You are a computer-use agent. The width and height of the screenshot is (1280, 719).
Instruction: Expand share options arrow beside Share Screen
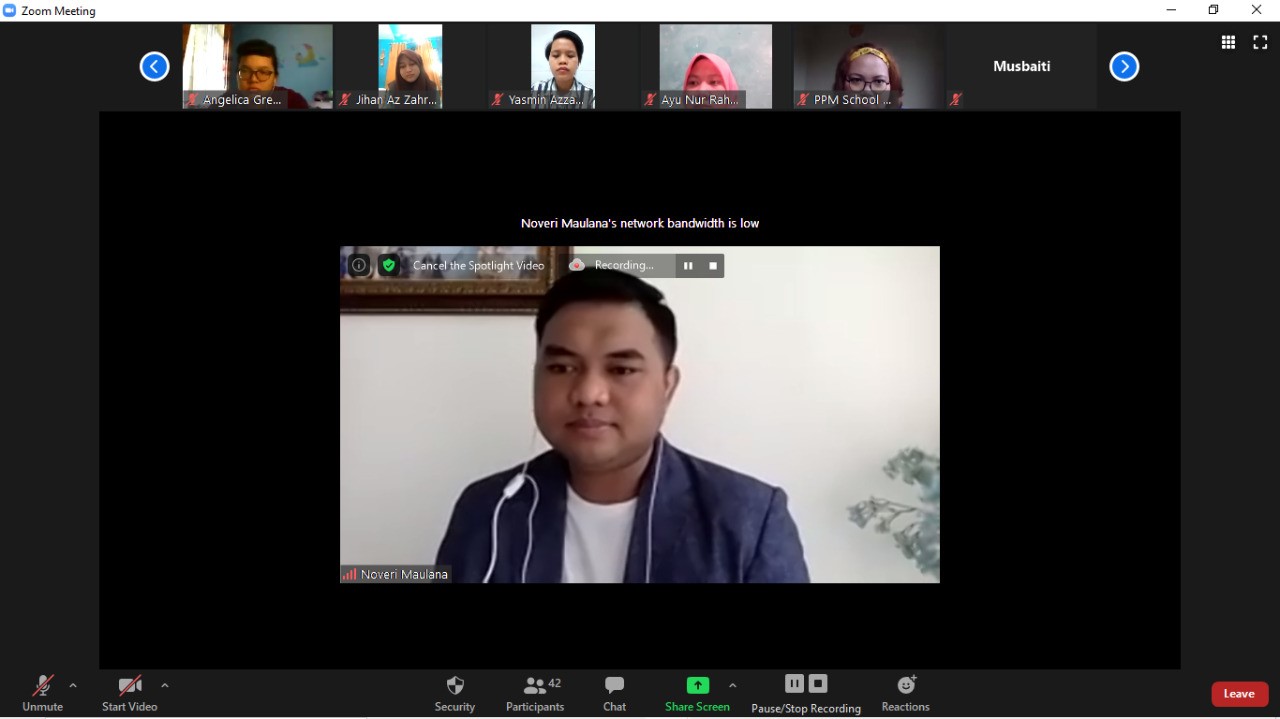click(x=733, y=686)
